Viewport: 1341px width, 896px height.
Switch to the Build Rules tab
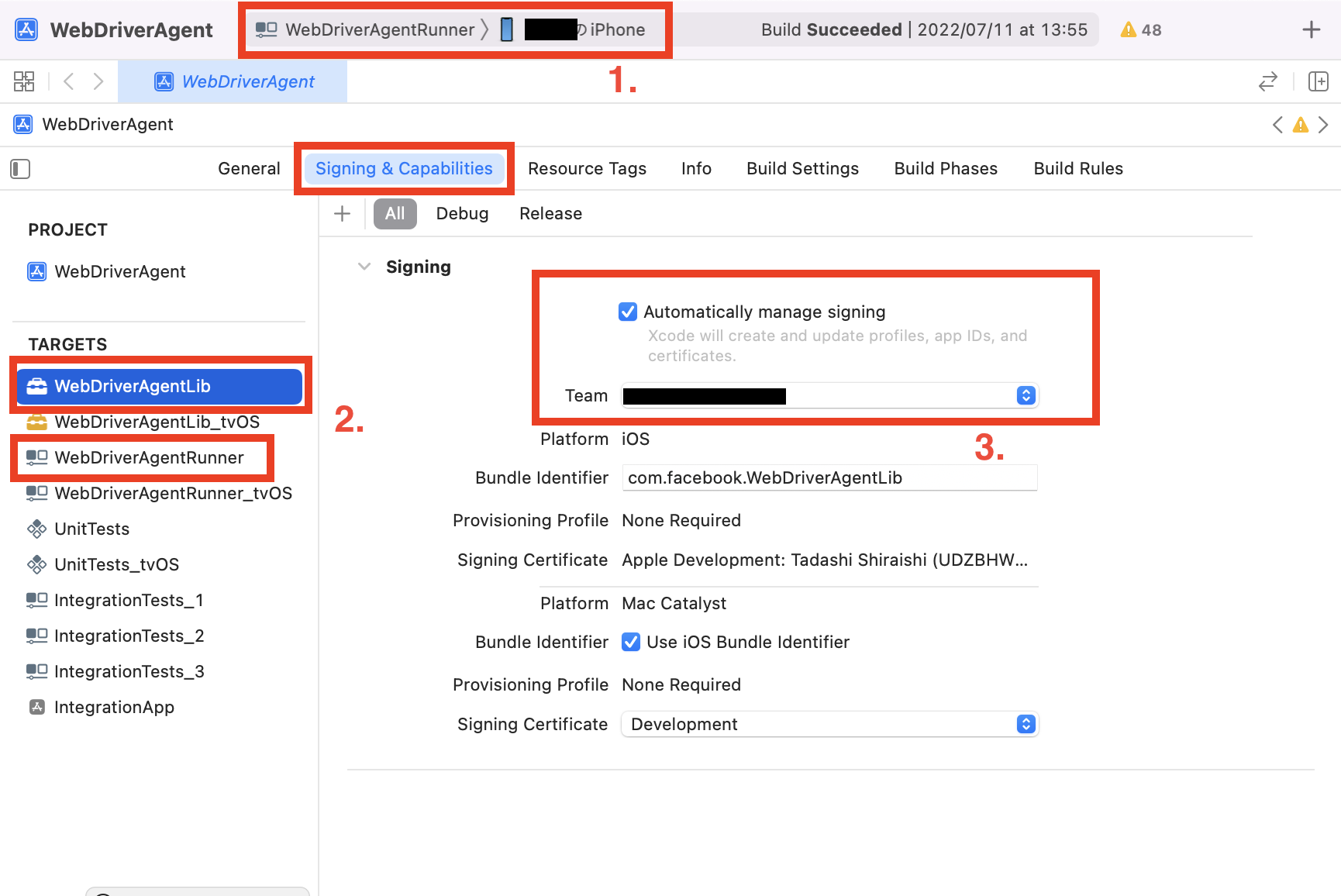1078,168
